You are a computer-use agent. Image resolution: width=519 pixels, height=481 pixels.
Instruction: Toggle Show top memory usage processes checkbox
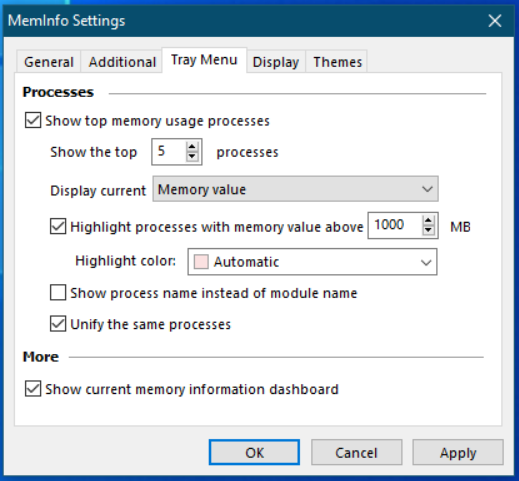33,120
